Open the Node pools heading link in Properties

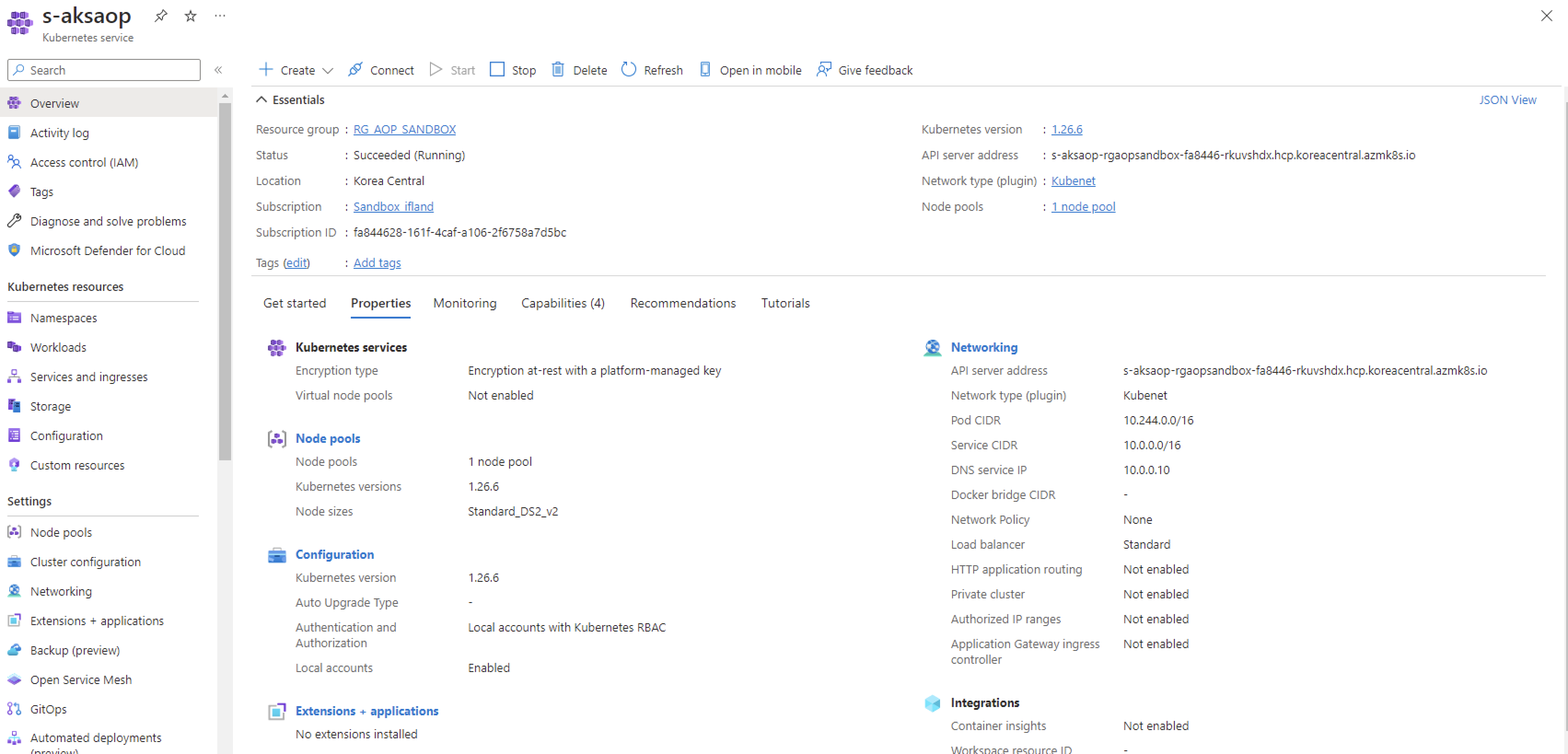[x=328, y=438]
